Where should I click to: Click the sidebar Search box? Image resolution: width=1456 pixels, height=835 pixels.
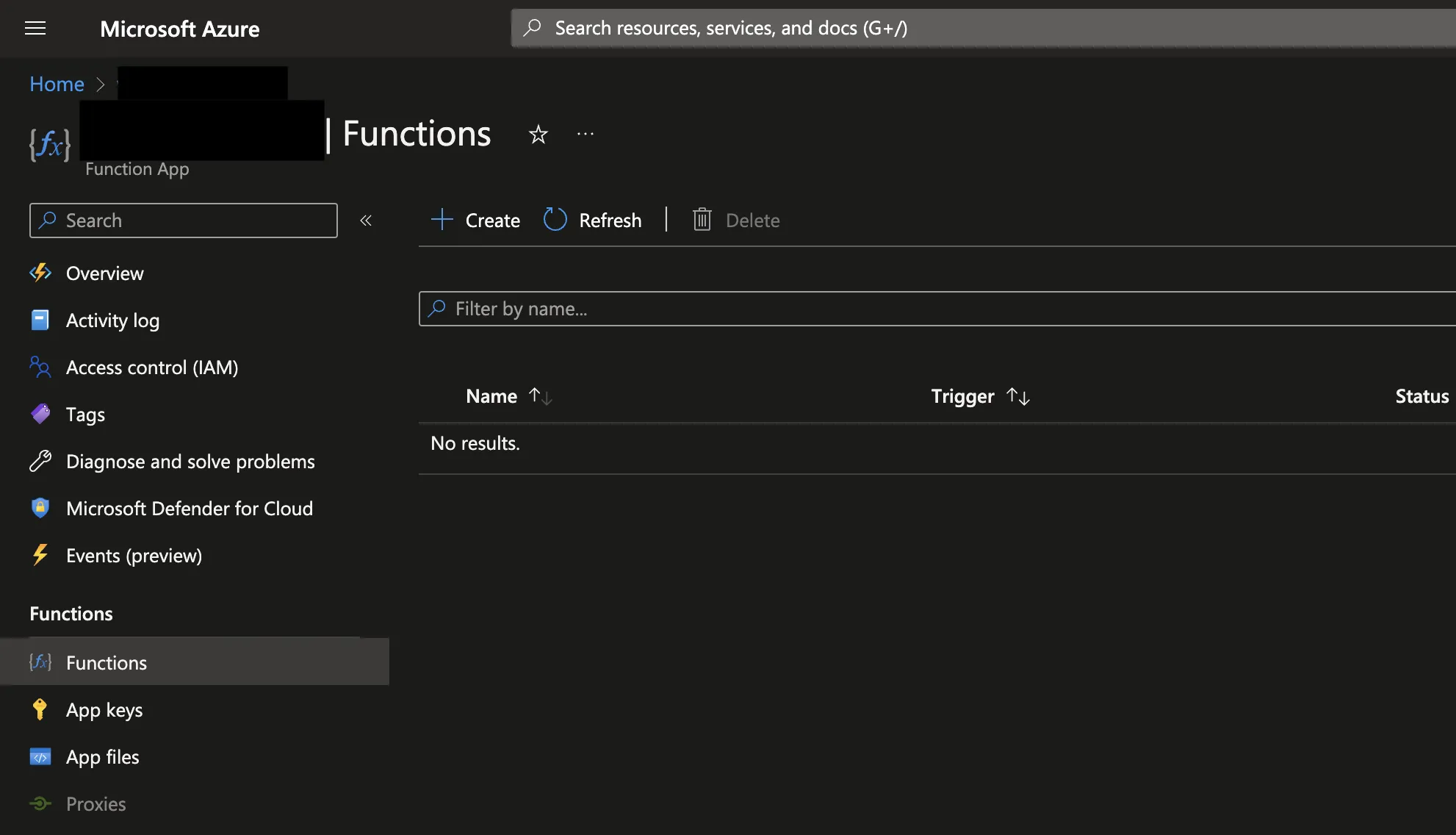pyautogui.click(x=184, y=221)
